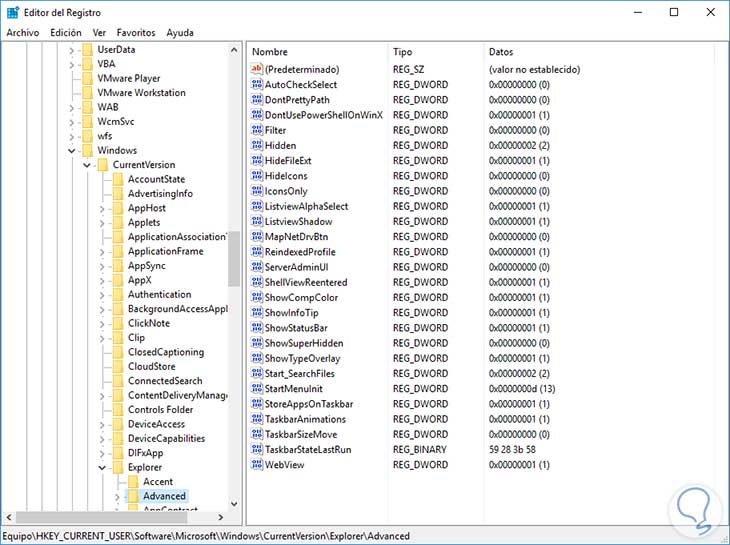Click the TaskbarStateLastRun binary value icon
The image size is (730, 545).
(257, 449)
